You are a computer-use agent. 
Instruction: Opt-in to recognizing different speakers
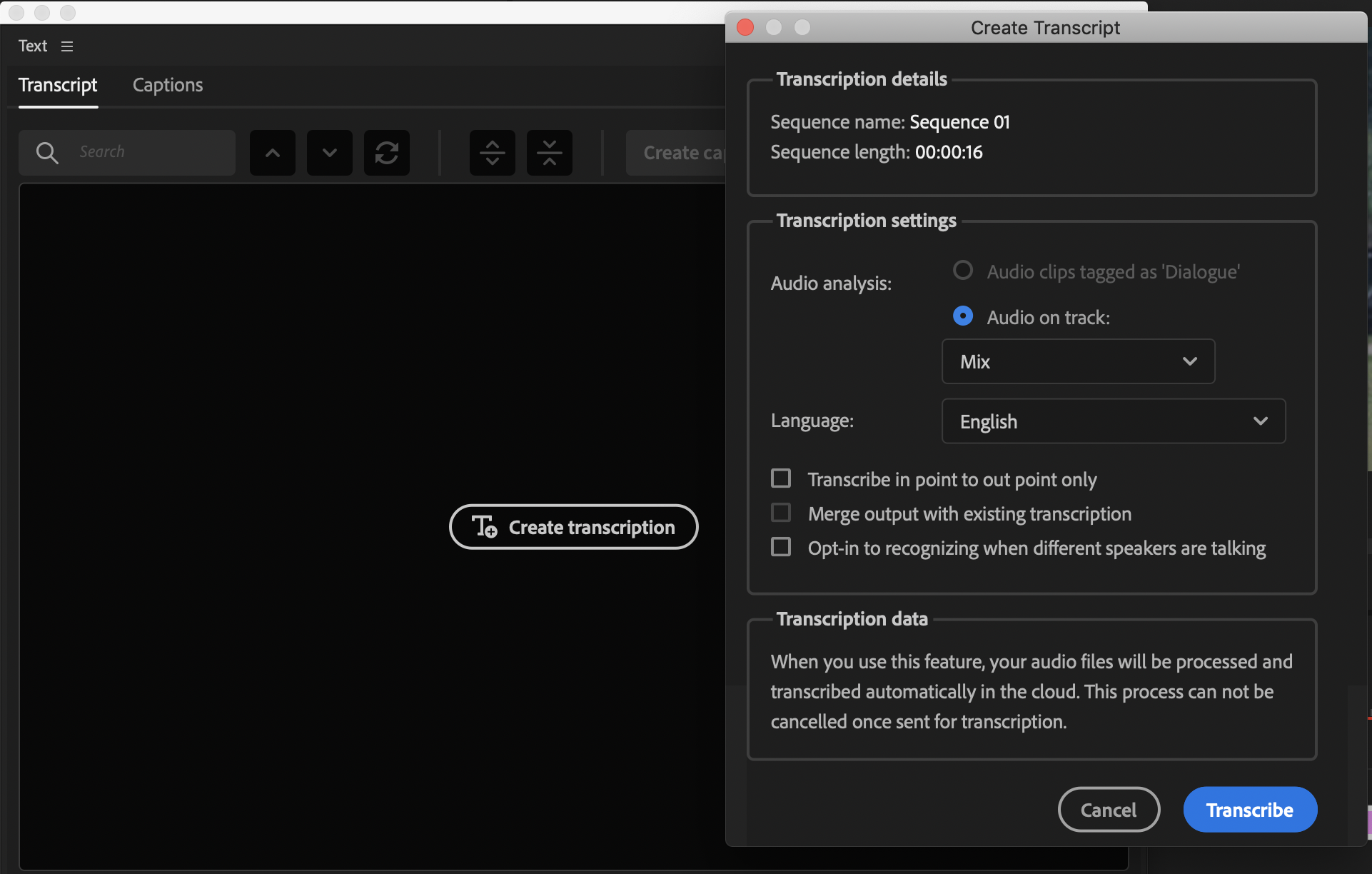[781, 547]
